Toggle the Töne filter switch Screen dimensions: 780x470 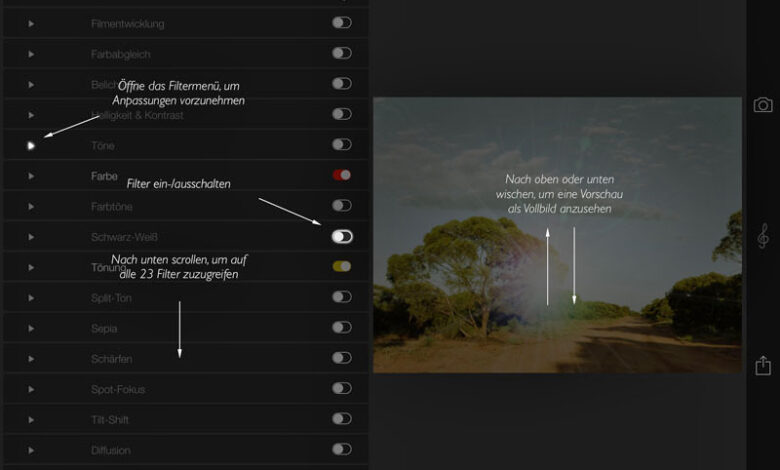pos(342,145)
